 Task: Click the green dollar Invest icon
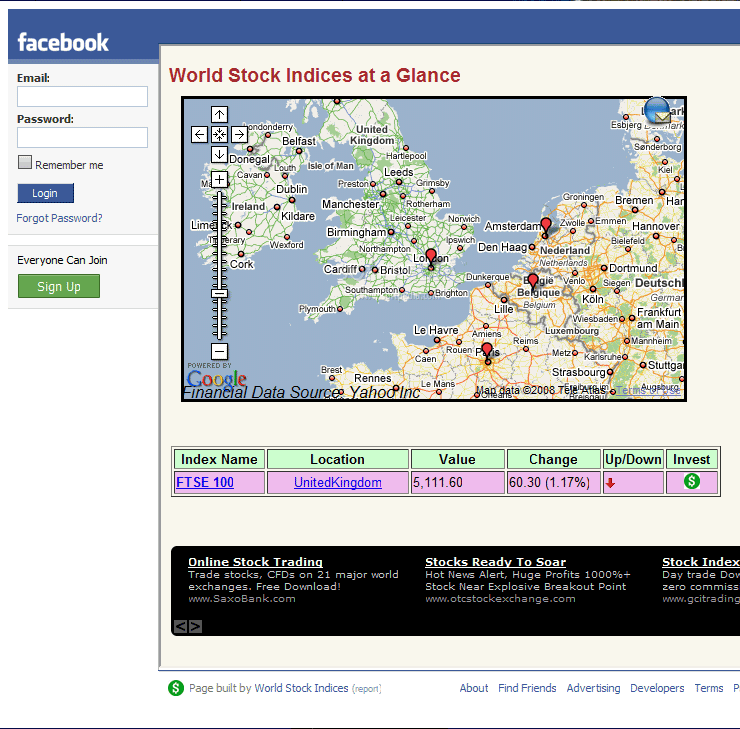tap(692, 481)
